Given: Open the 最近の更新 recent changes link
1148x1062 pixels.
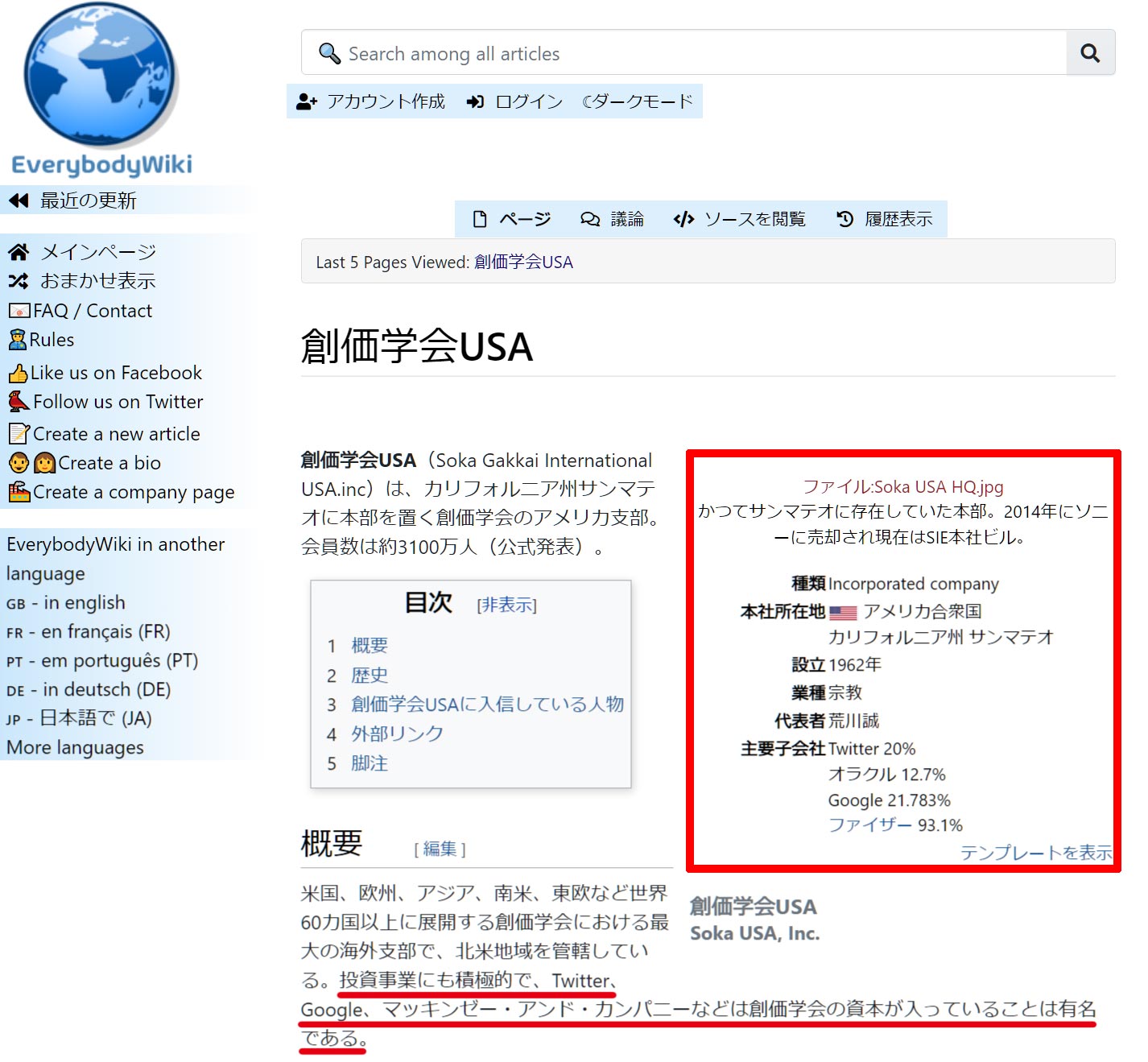Looking at the screenshot, I should (x=89, y=200).
